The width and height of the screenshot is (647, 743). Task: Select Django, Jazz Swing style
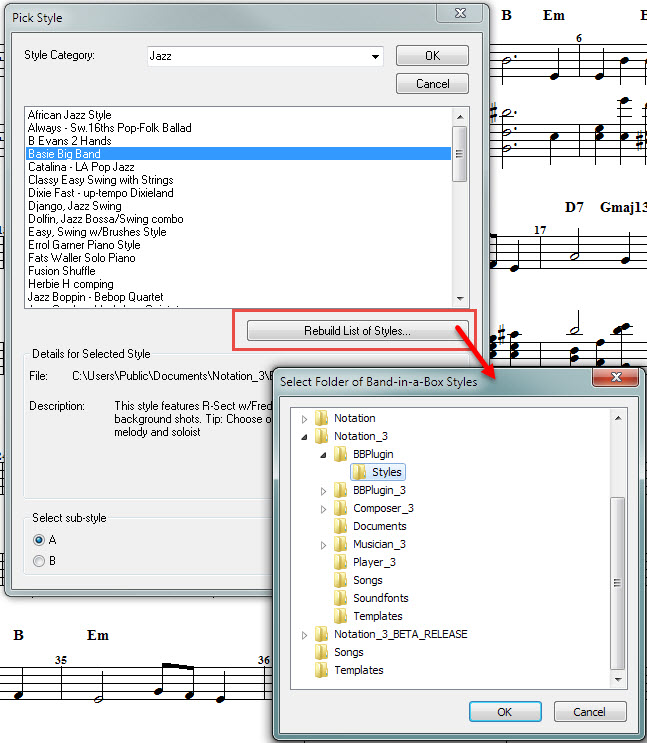pyautogui.click(x=75, y=206)
